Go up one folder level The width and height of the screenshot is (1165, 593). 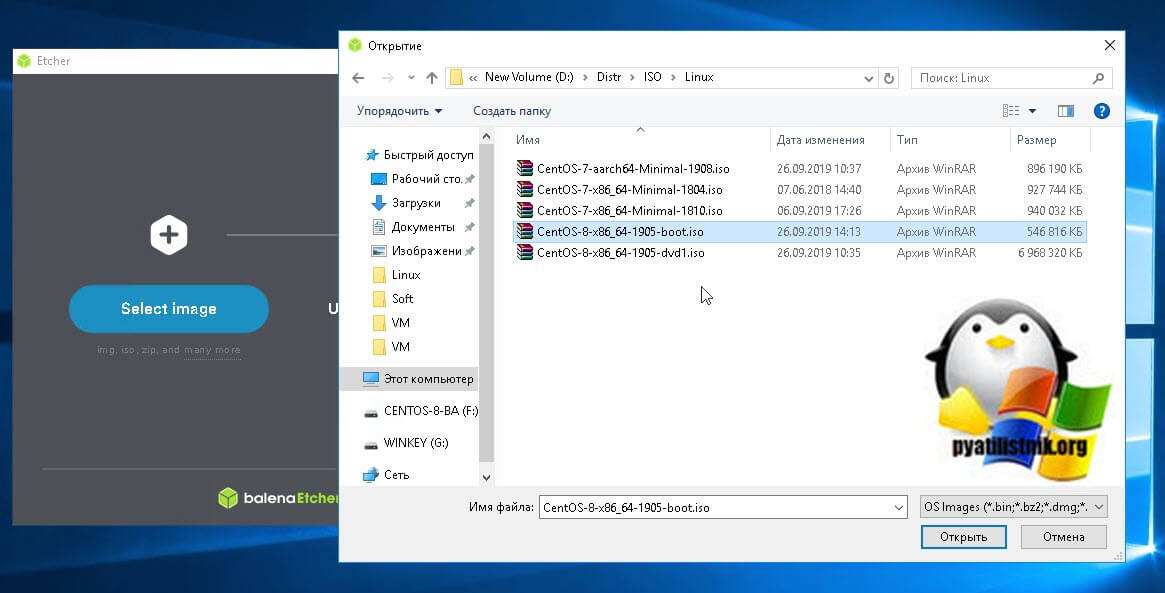coord(432,78)
